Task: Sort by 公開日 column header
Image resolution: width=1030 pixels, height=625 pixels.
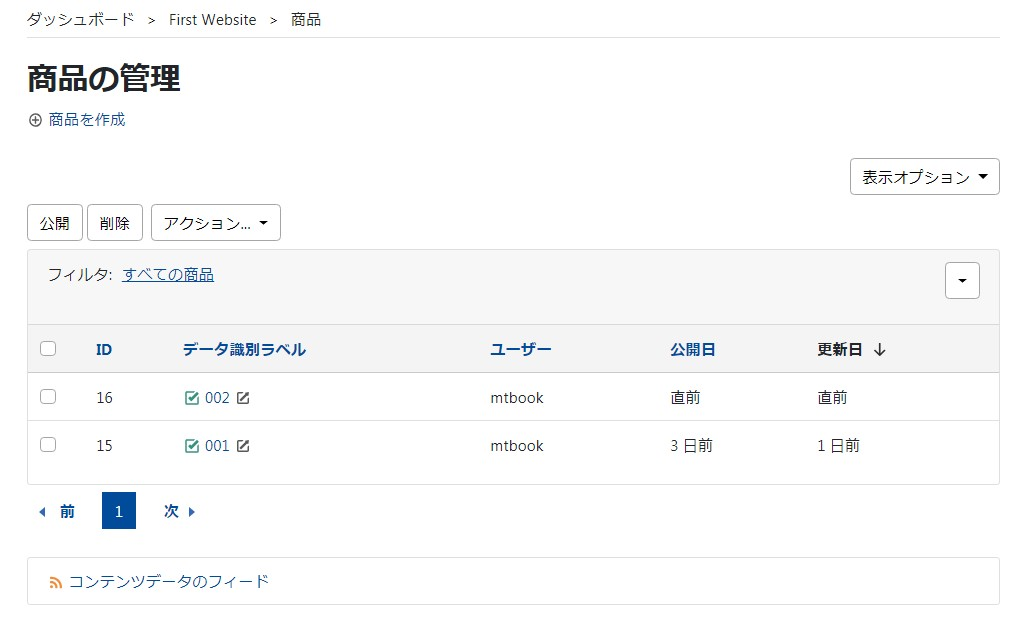Action: [x=692, y=350]
